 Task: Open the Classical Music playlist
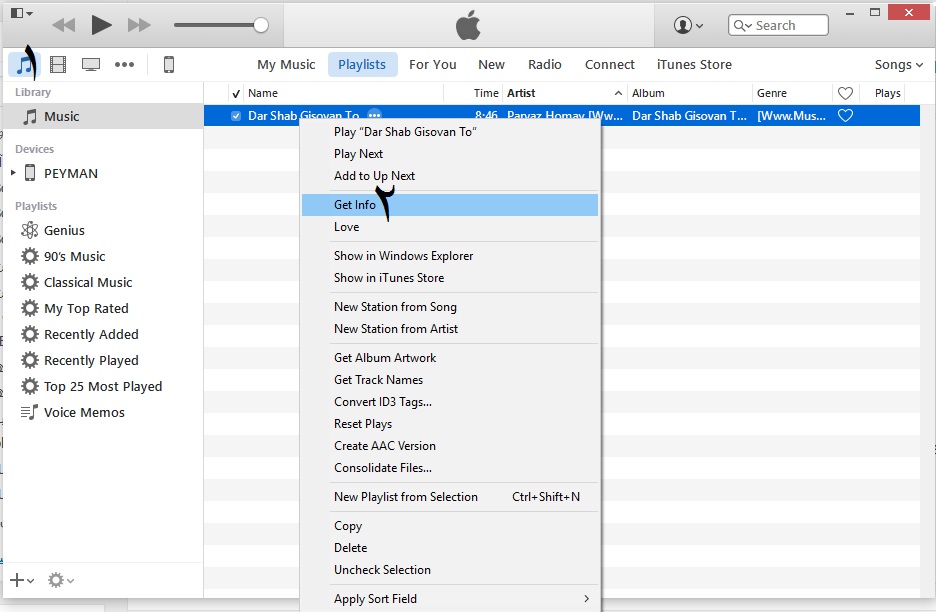coord(88,282)
